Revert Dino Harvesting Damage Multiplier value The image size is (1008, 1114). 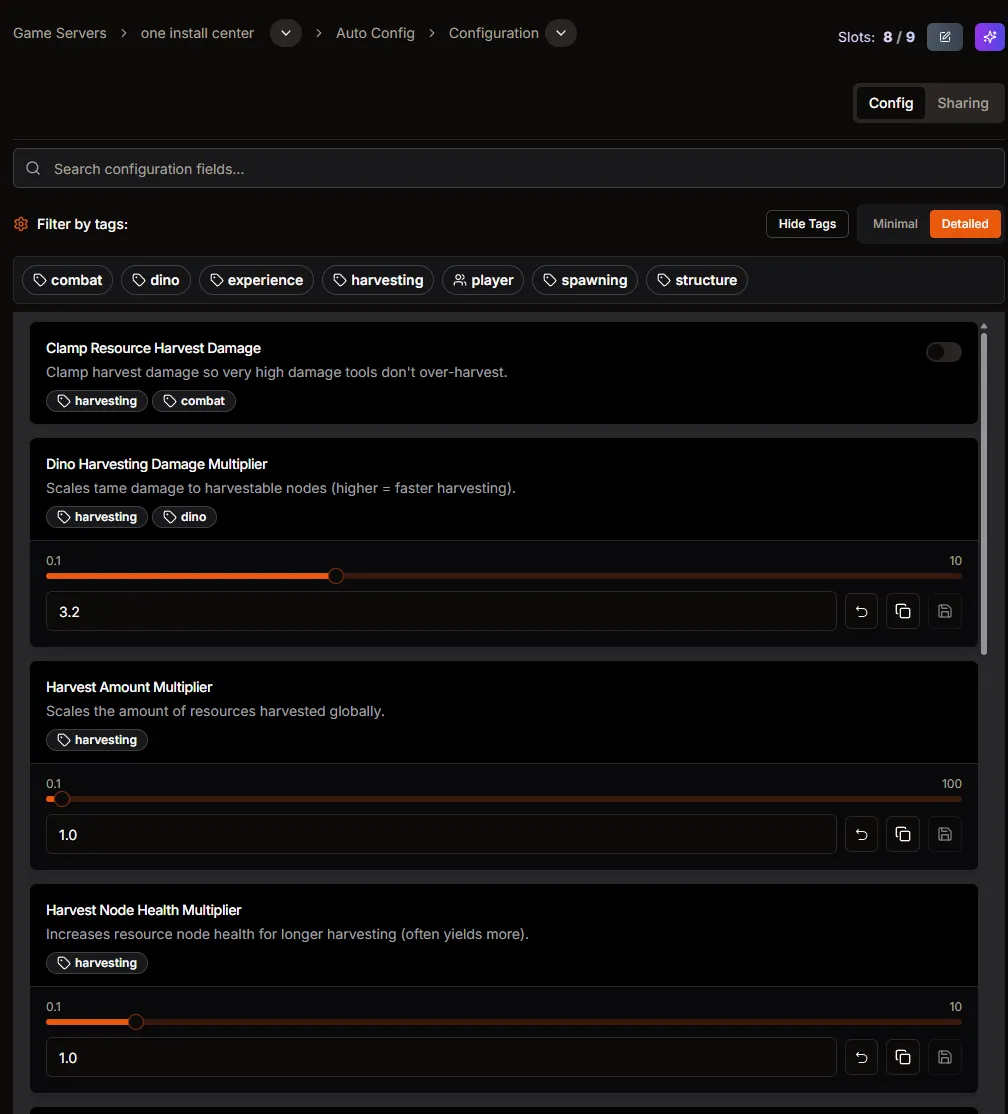coord(861,611)
